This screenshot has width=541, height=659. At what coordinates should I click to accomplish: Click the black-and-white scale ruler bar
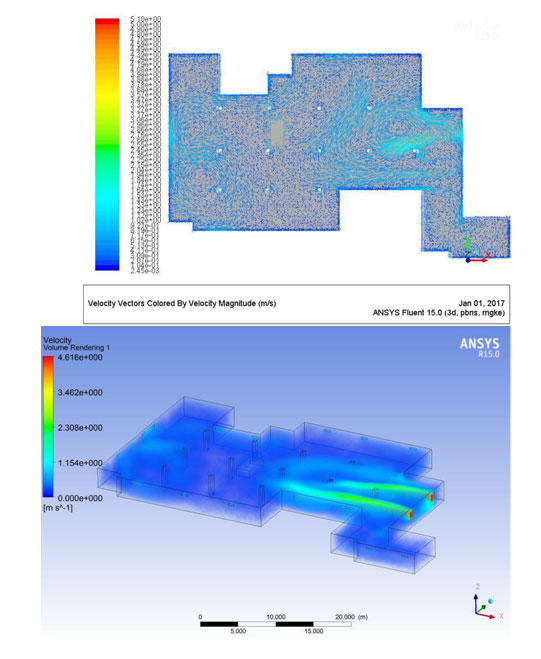[x=276, y=624]
